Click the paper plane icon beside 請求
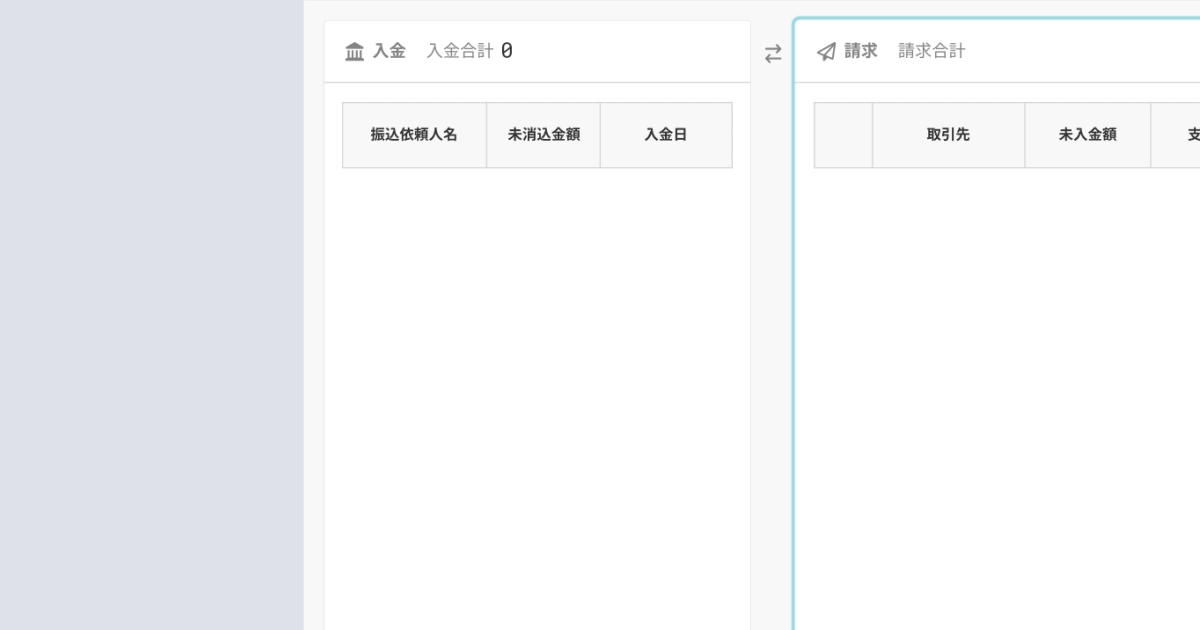The height and width of the screenshot is (630, 1200). point(826,52)
